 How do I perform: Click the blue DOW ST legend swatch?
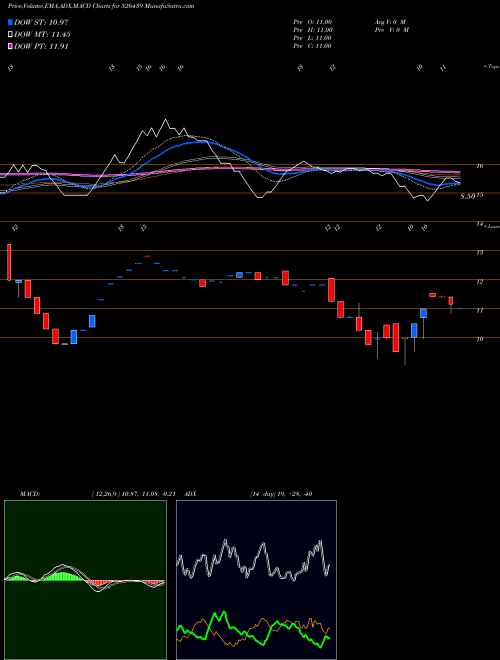[10, 22]
